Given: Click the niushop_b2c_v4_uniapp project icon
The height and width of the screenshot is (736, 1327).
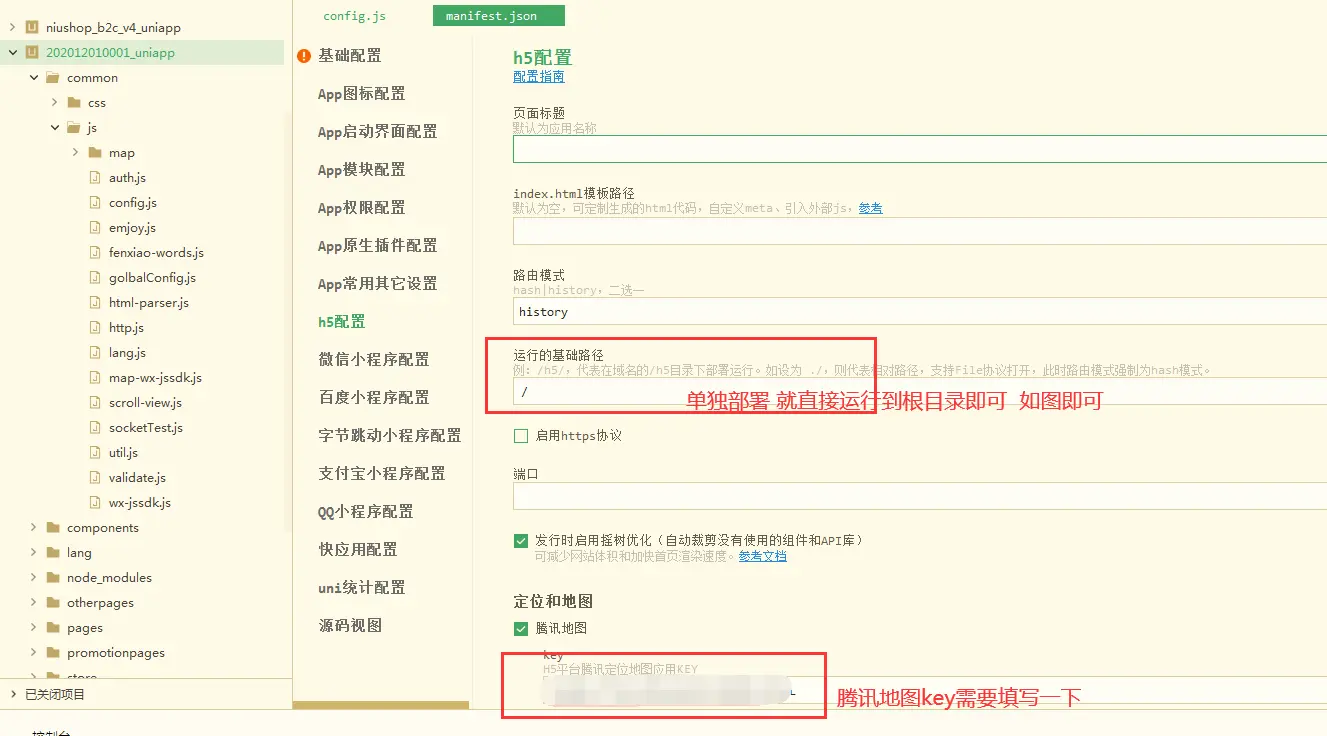Looking at the screenshot, I should [x=32, y=28].
